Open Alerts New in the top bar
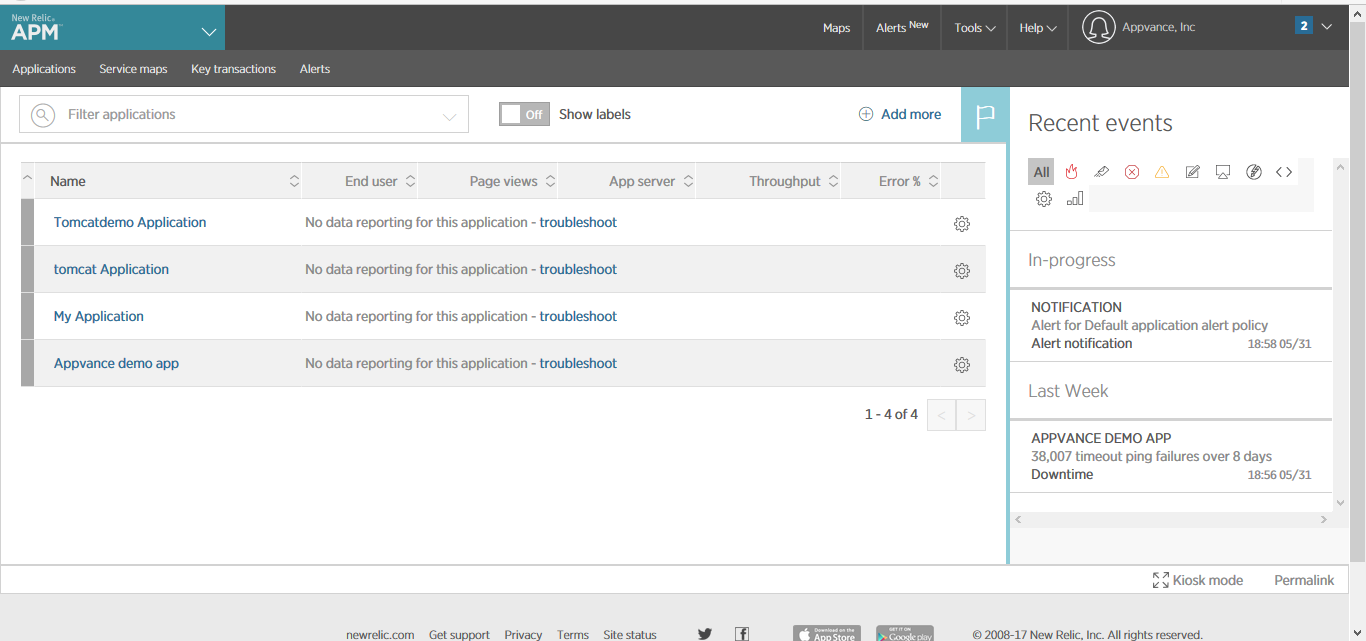Viewport: 1366px width, 641px height. (x=902, y=27)
